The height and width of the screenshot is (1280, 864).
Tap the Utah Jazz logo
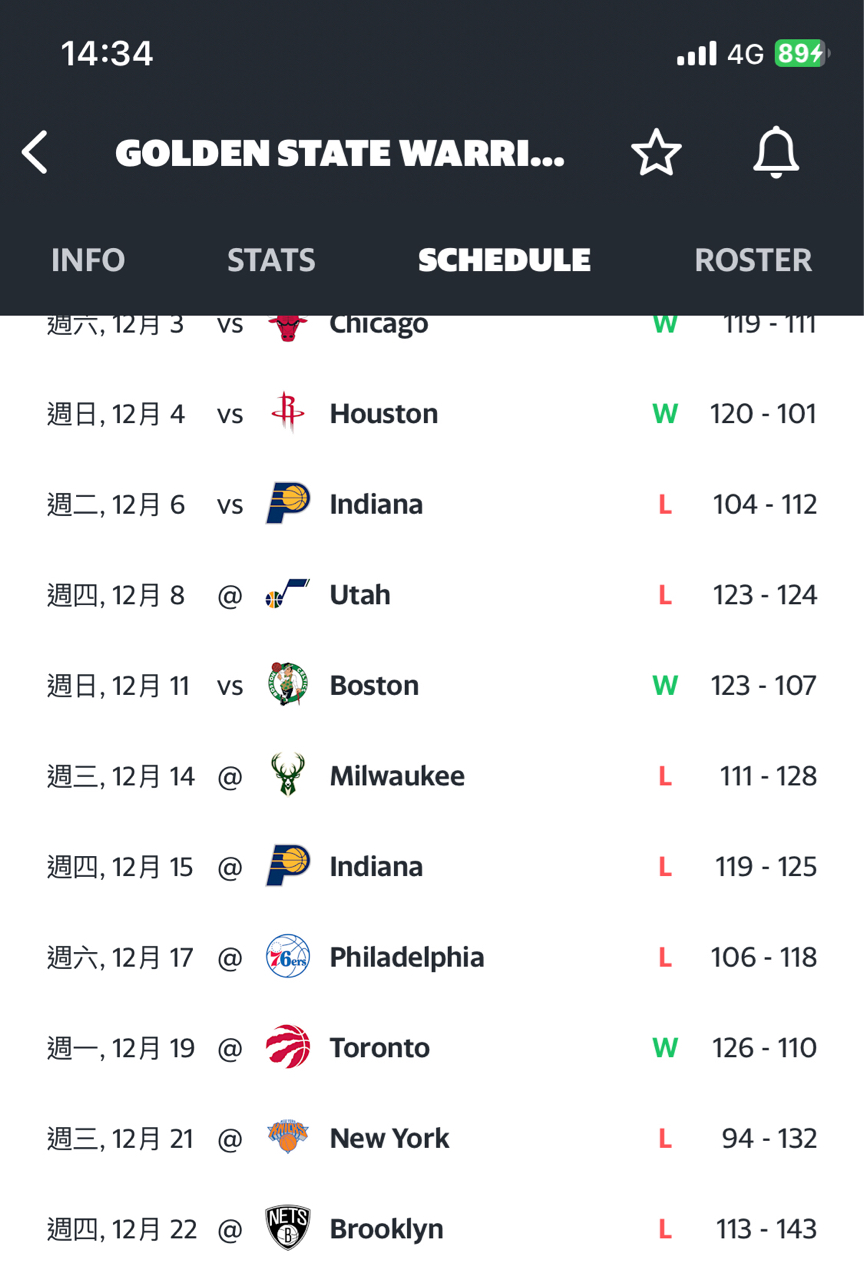coord(288,595)
